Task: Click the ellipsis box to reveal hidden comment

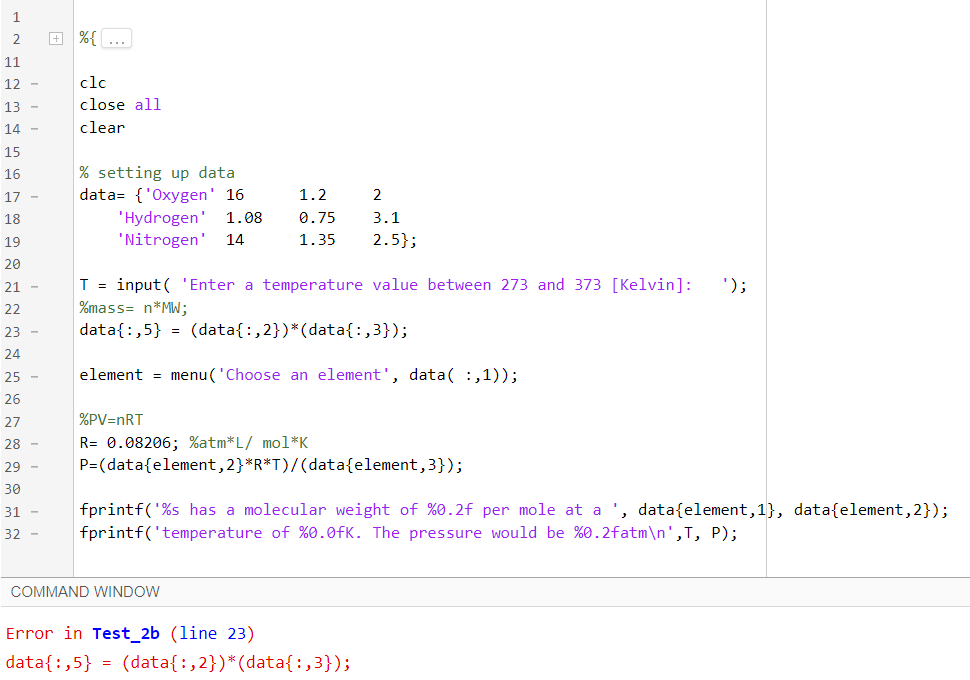Action: tap(116, 37)
